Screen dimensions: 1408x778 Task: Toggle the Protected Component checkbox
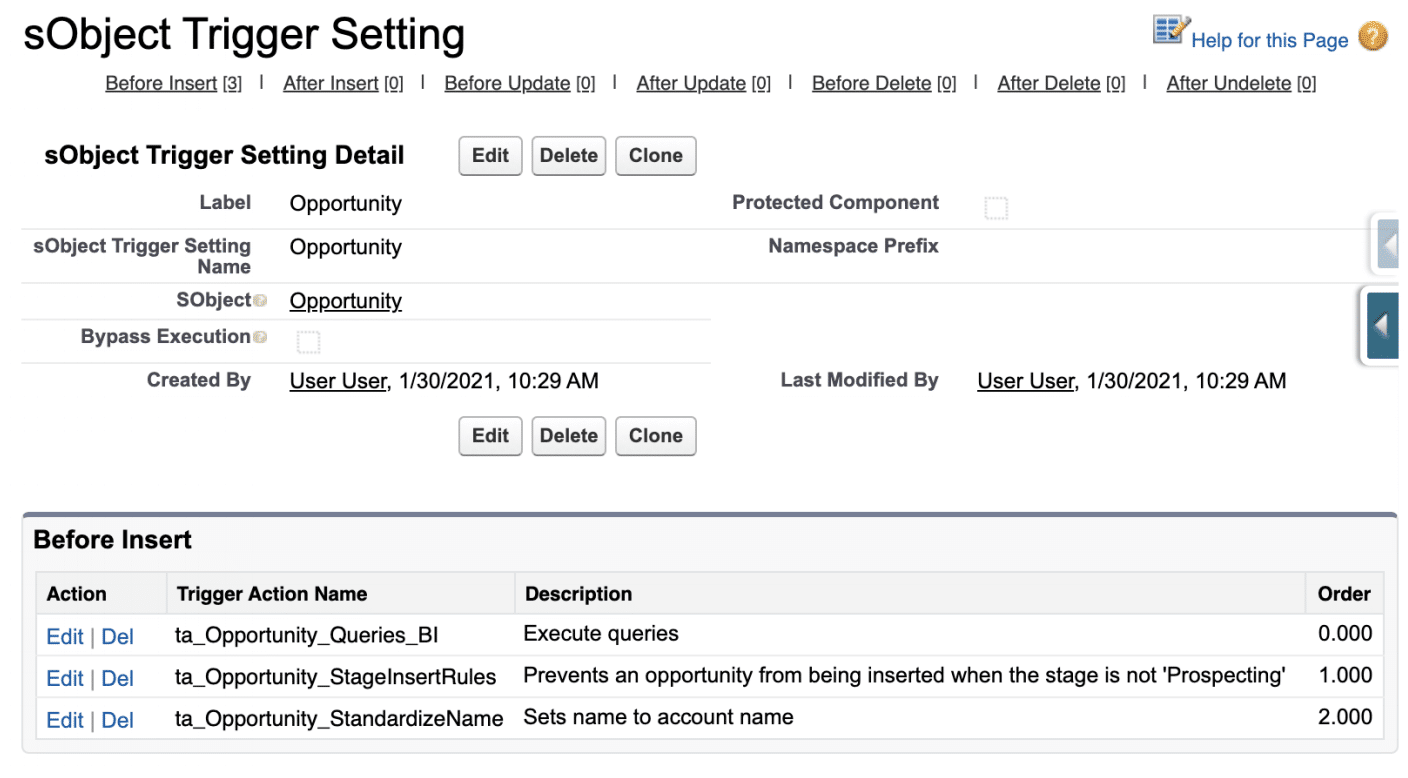[996, 208]
